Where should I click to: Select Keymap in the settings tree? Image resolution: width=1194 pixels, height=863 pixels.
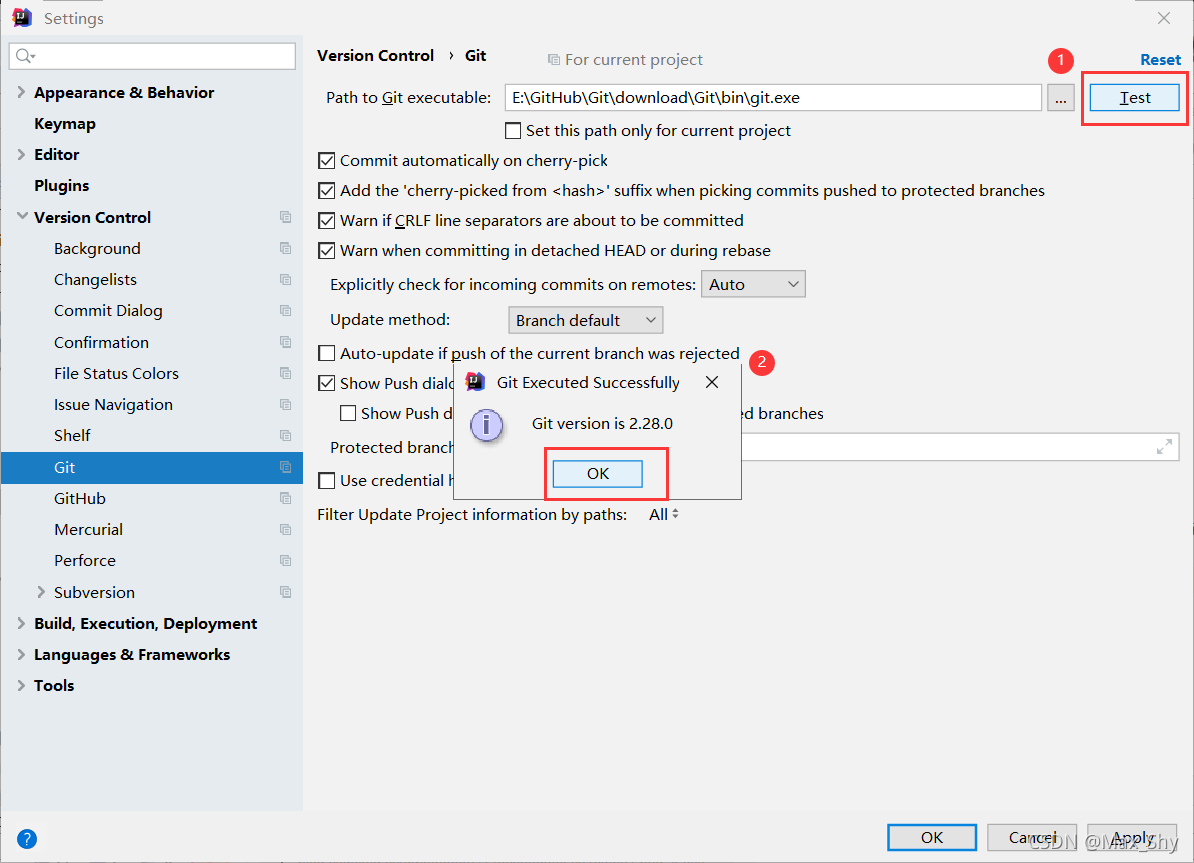tap(65, 123)
